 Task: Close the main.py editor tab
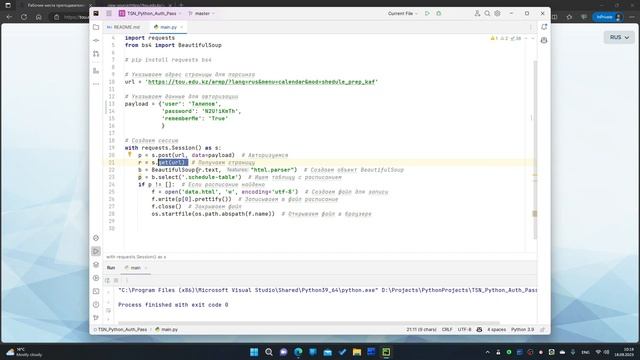click(182, 27)
